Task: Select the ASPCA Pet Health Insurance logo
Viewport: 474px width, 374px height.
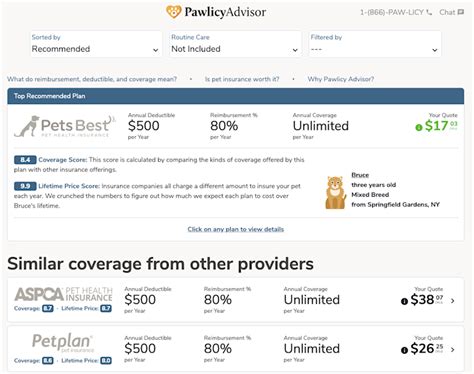Action: point(63,294)
